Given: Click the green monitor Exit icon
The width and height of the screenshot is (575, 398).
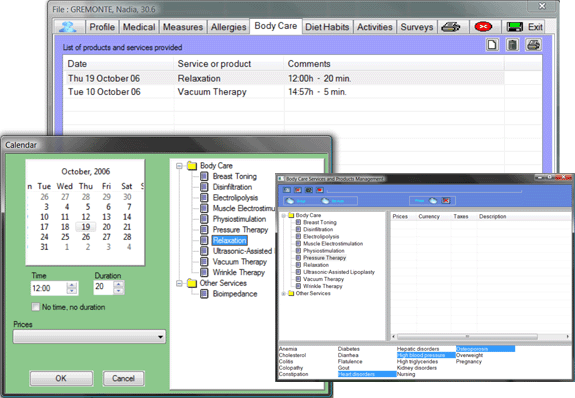Looking at the screenshot, I should (514, 27).
